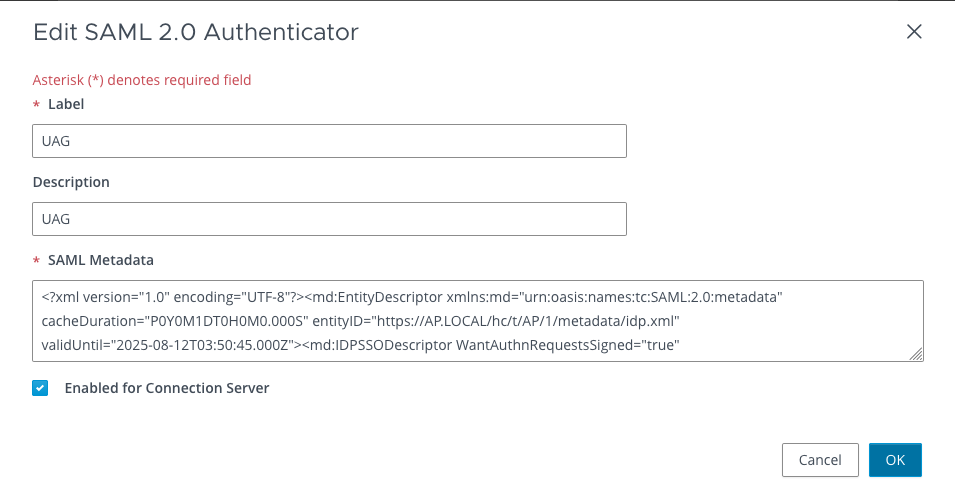The height and width of the screenshot is (494, 955).
Task: Untick the Enabled for Connection Server checkbox
Action: [40, 388]
